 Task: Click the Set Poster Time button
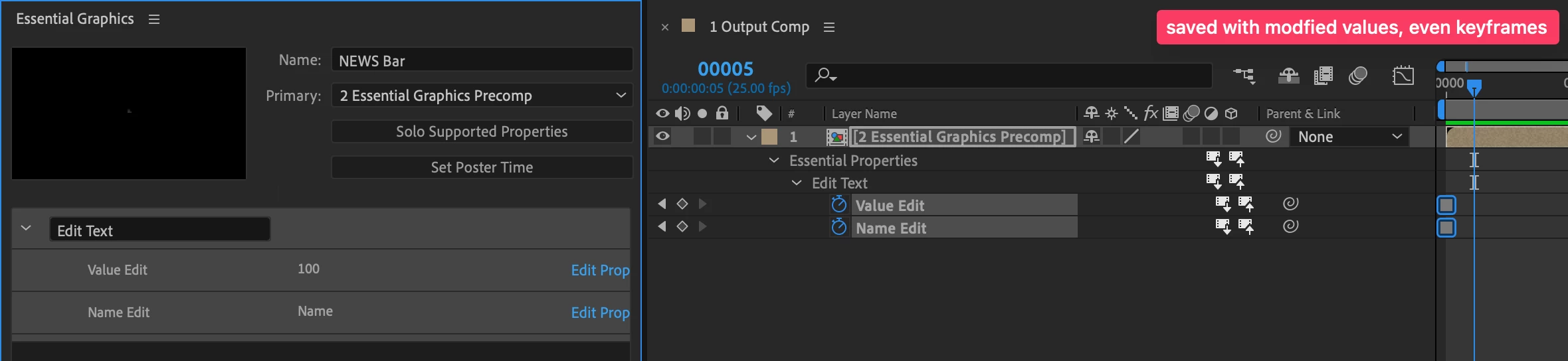[x=482, y=167]
